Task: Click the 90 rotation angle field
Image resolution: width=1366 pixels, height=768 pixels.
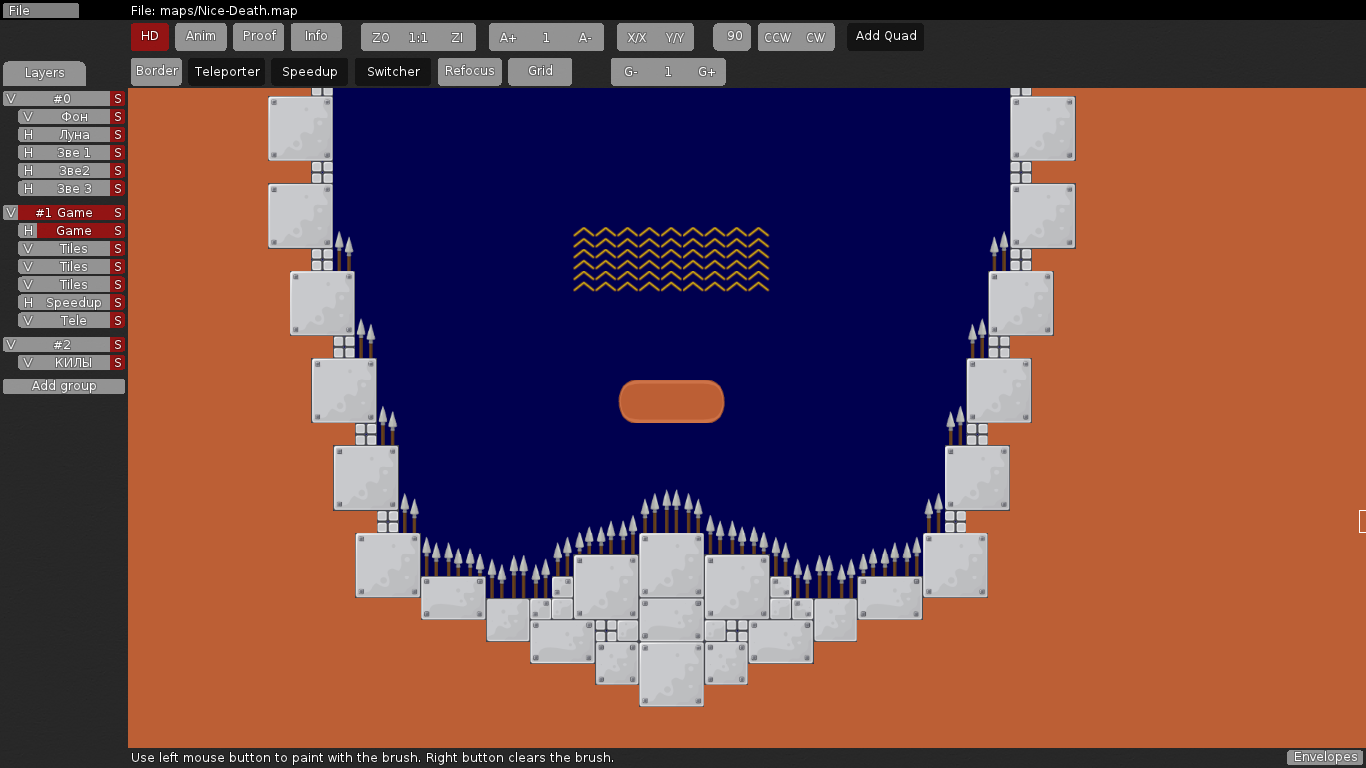Action: pos(732,37)
